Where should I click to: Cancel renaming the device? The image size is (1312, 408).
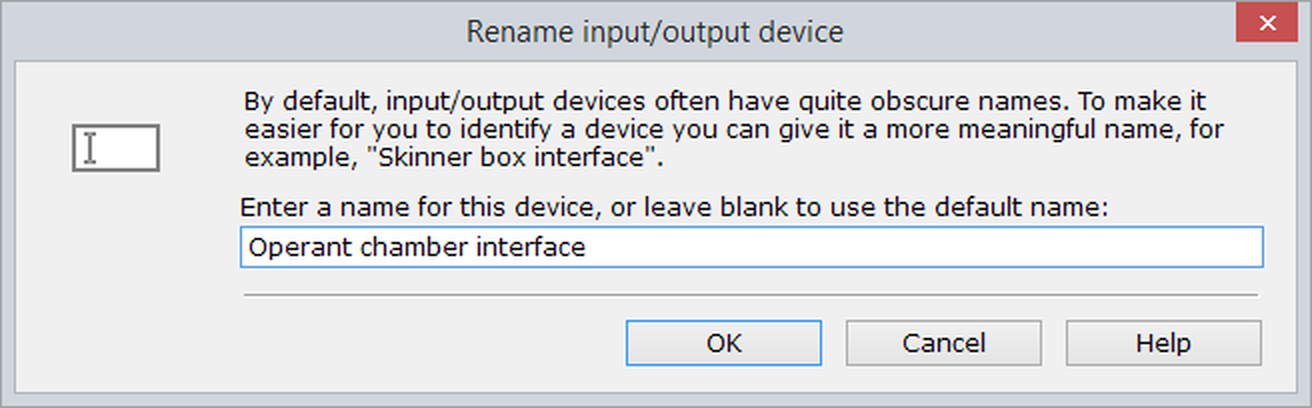pos(943,343)
